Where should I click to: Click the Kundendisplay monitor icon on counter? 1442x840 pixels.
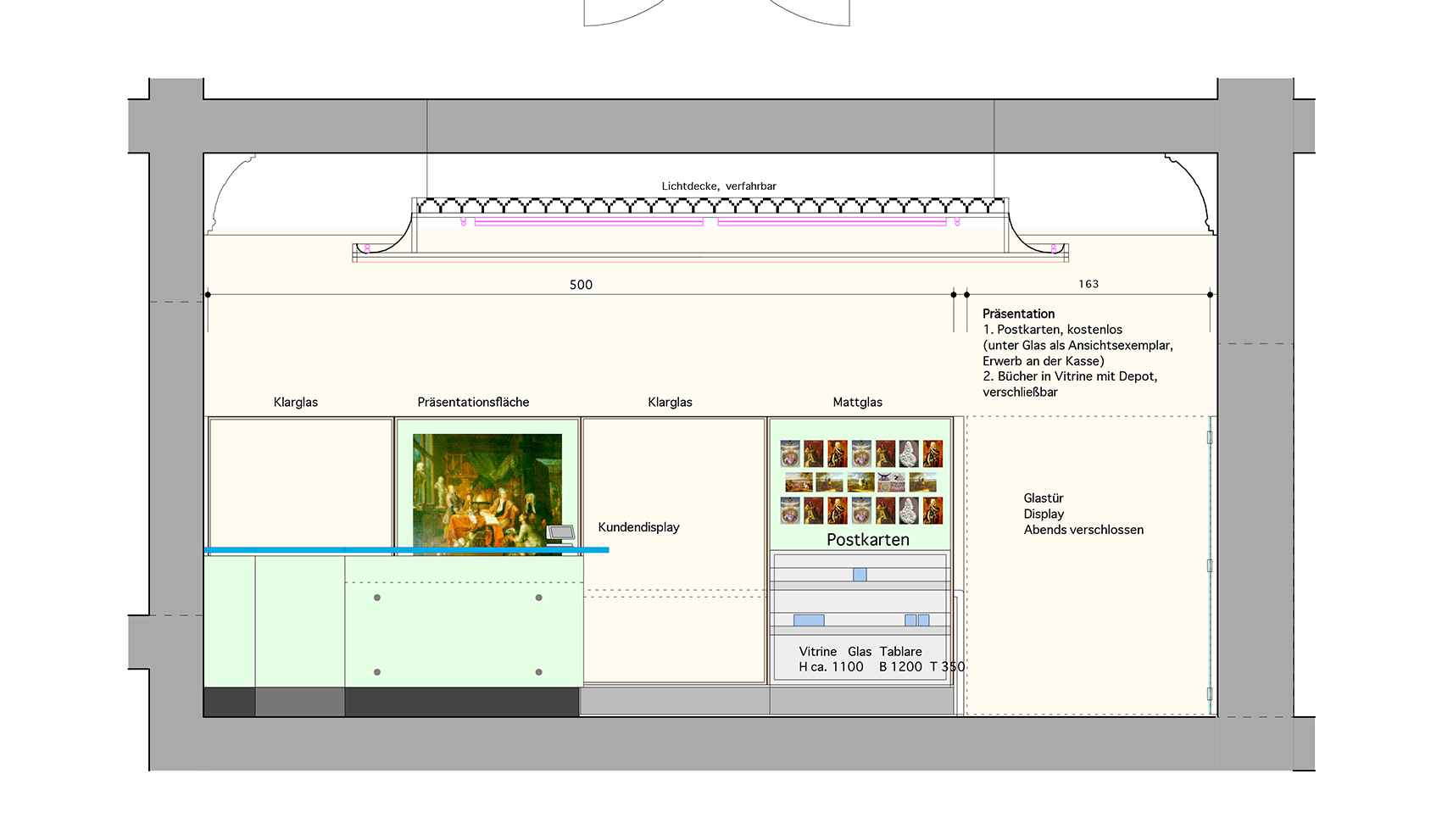point(560,534)
